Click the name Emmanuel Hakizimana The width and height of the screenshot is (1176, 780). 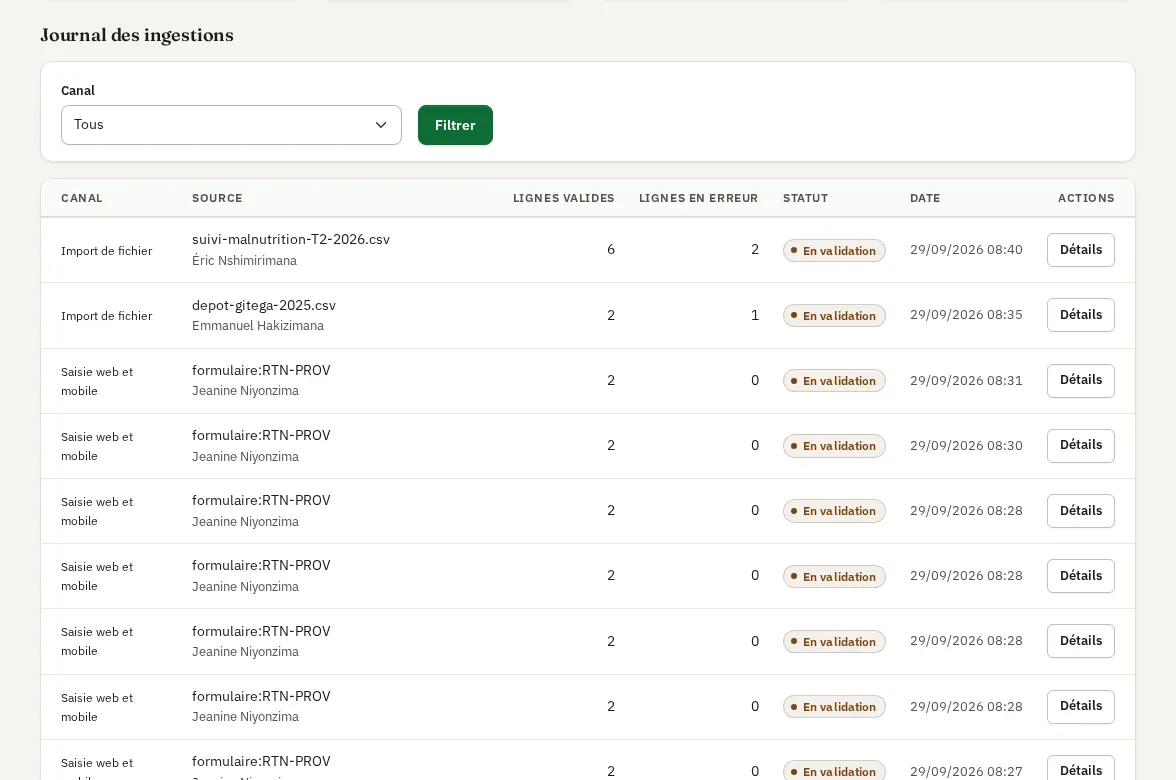point(258,326)
